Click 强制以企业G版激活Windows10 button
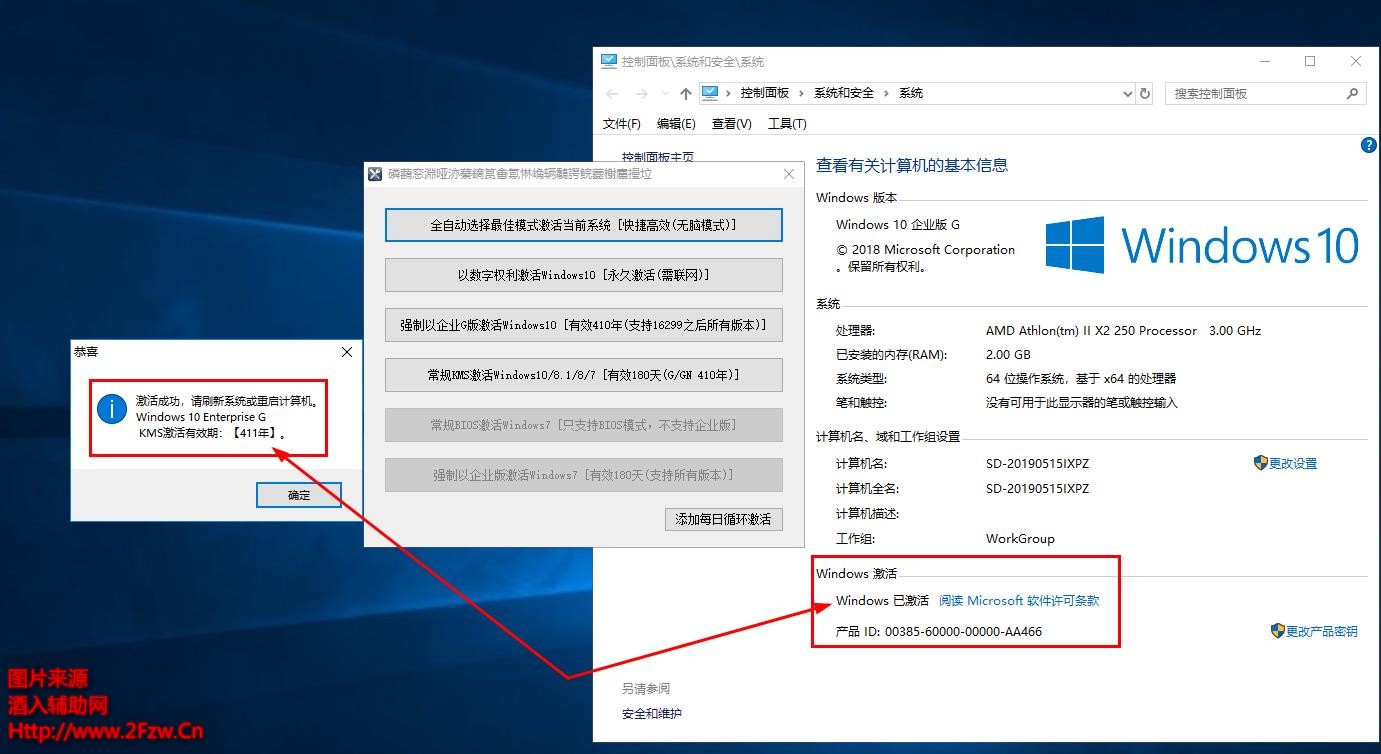 click(x=583, y=325)
